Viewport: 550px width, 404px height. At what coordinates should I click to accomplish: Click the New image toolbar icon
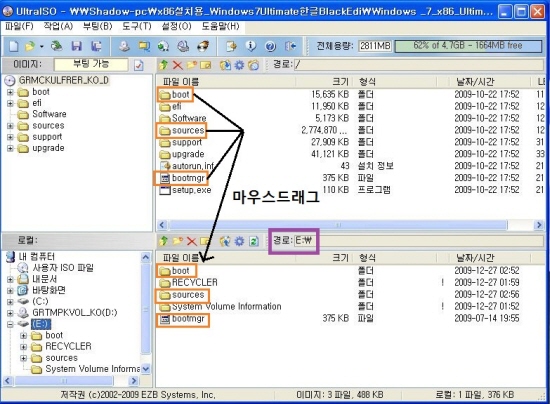click(13, 46)
